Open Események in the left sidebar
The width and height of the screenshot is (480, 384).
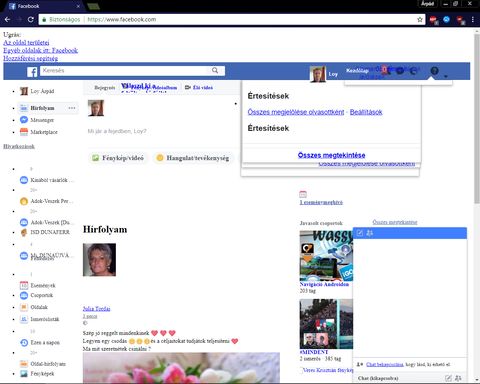pyautogui.click(x=37, y=285)
